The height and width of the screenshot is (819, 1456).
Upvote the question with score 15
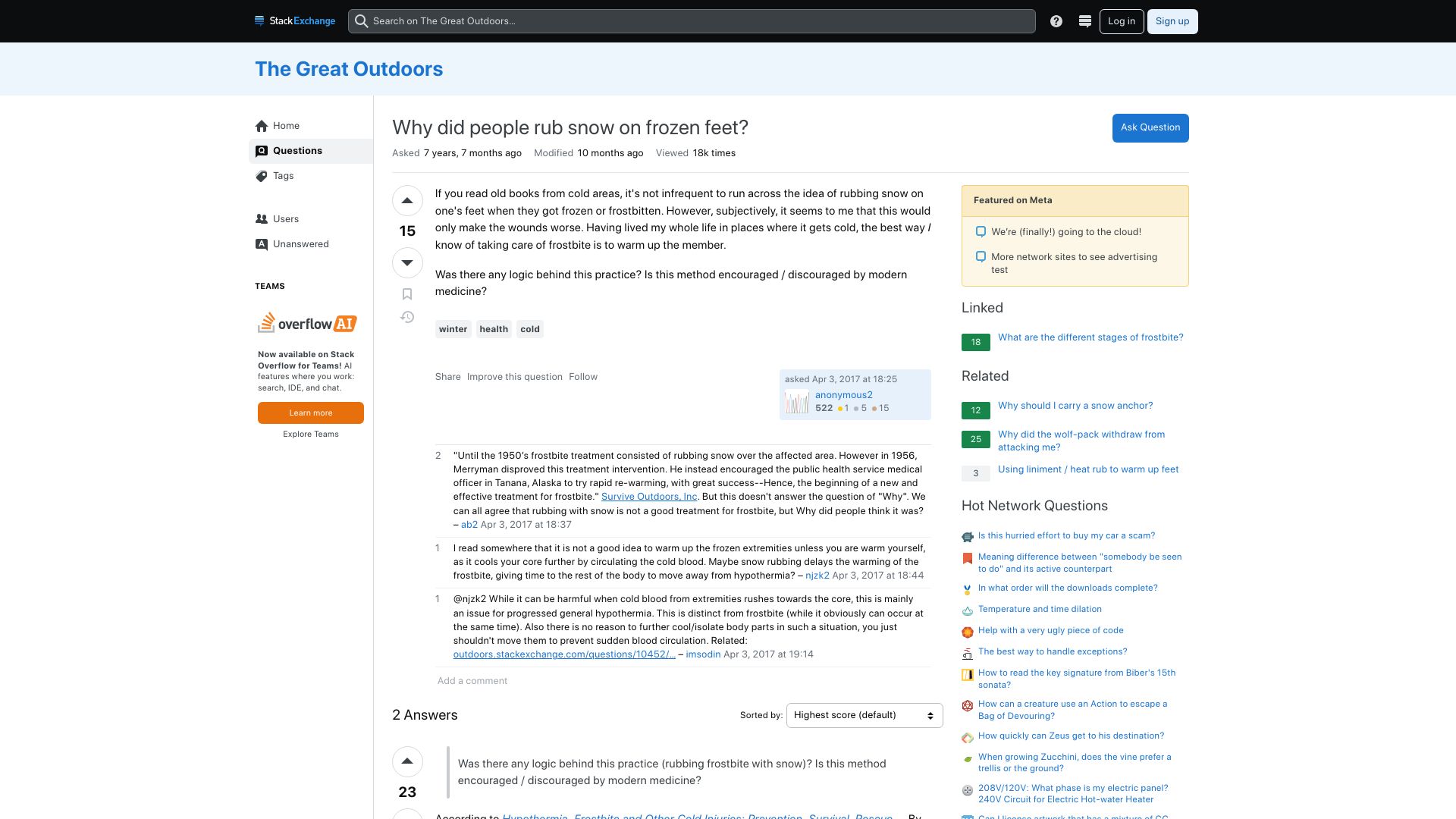coord(407,201)
